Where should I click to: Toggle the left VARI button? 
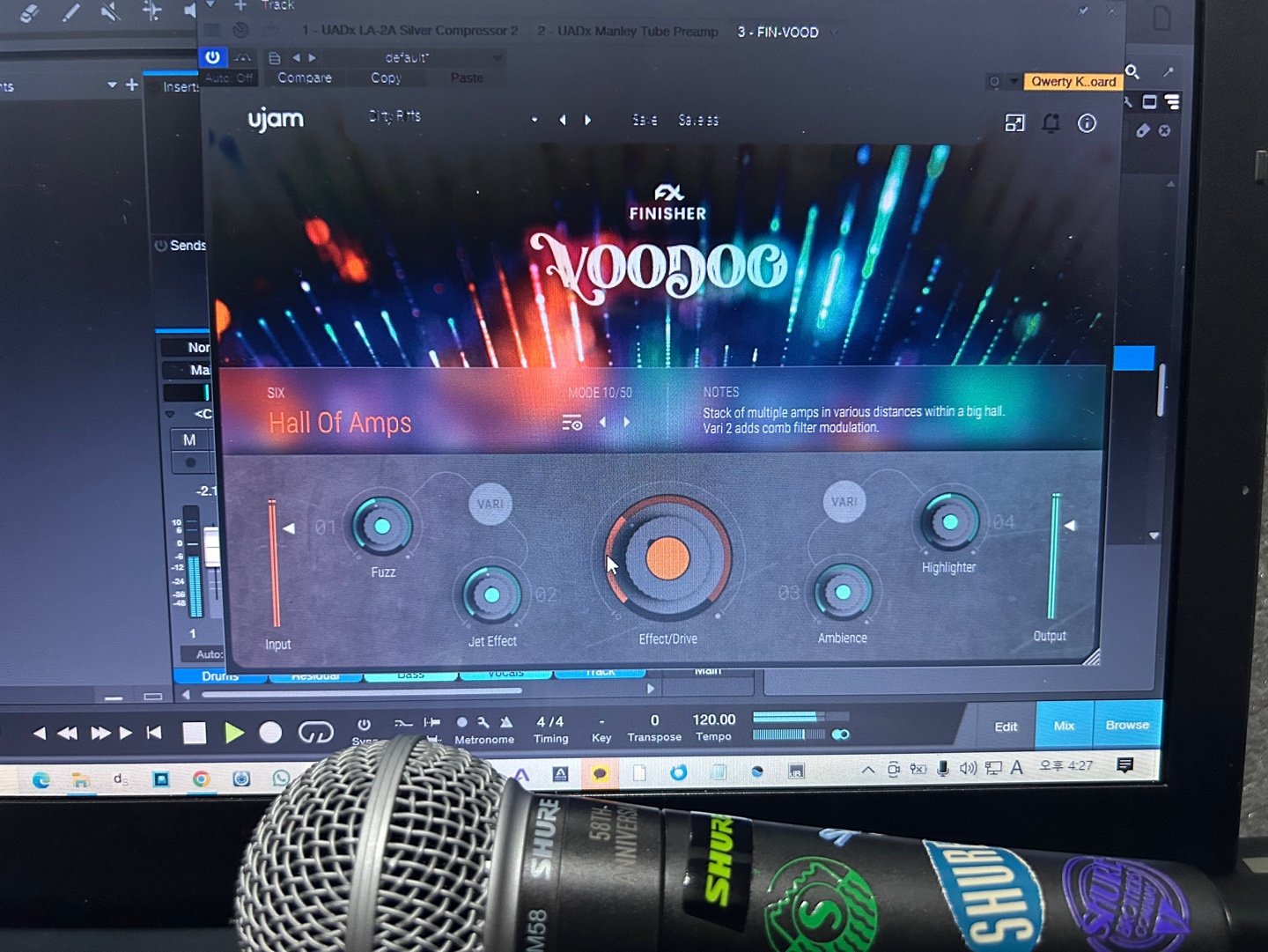(x=490, y=504)
